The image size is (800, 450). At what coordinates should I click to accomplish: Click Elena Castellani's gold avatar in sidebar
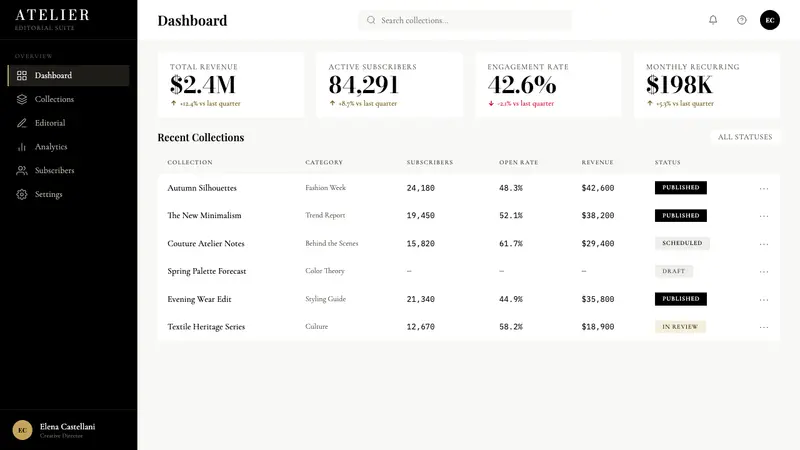click(22, 430)
